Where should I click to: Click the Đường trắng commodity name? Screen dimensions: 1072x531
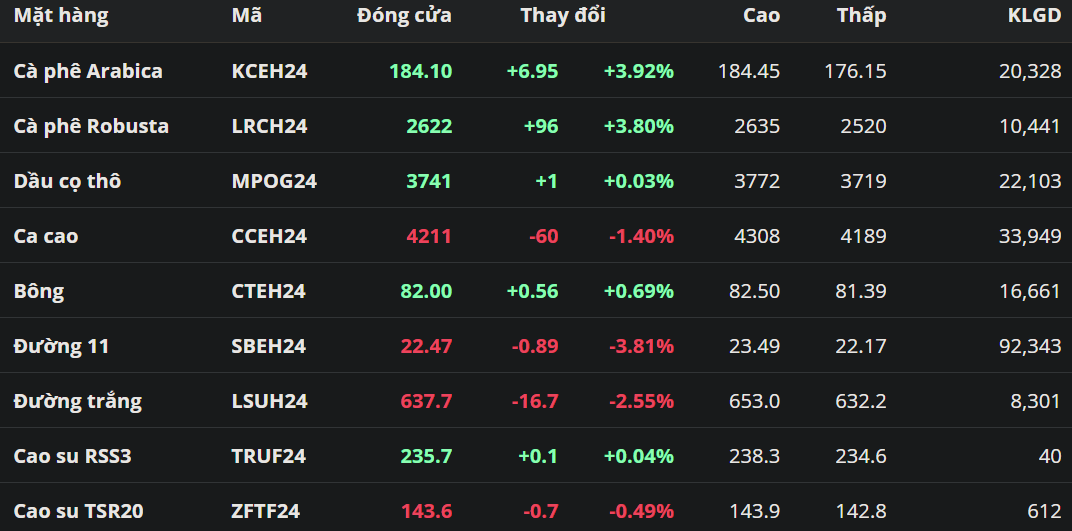78,401
